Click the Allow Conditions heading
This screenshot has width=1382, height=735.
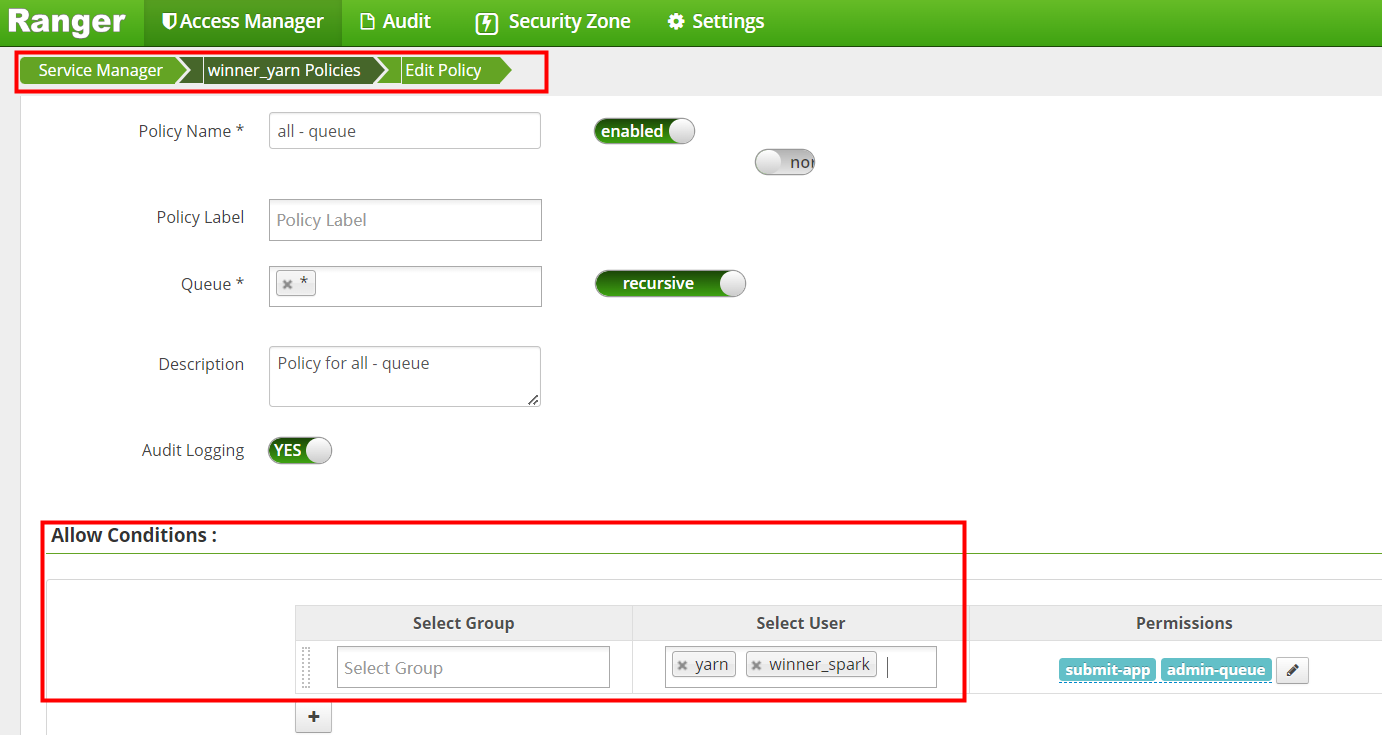point(134,535)
